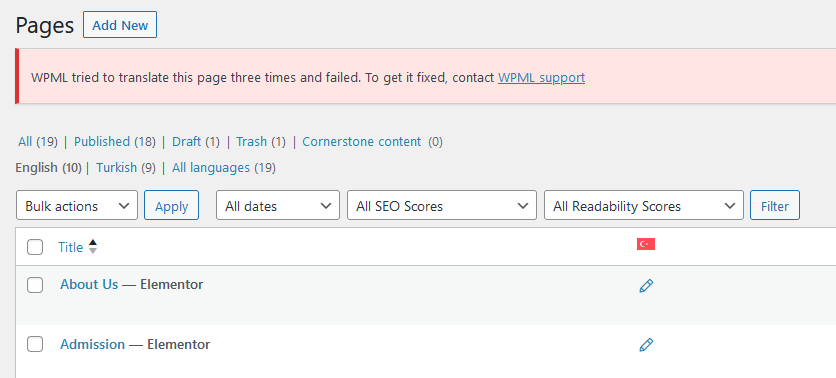This screenshot has width=836, height=378.
Task: View Draft pages list
Action: click(187, 142)
